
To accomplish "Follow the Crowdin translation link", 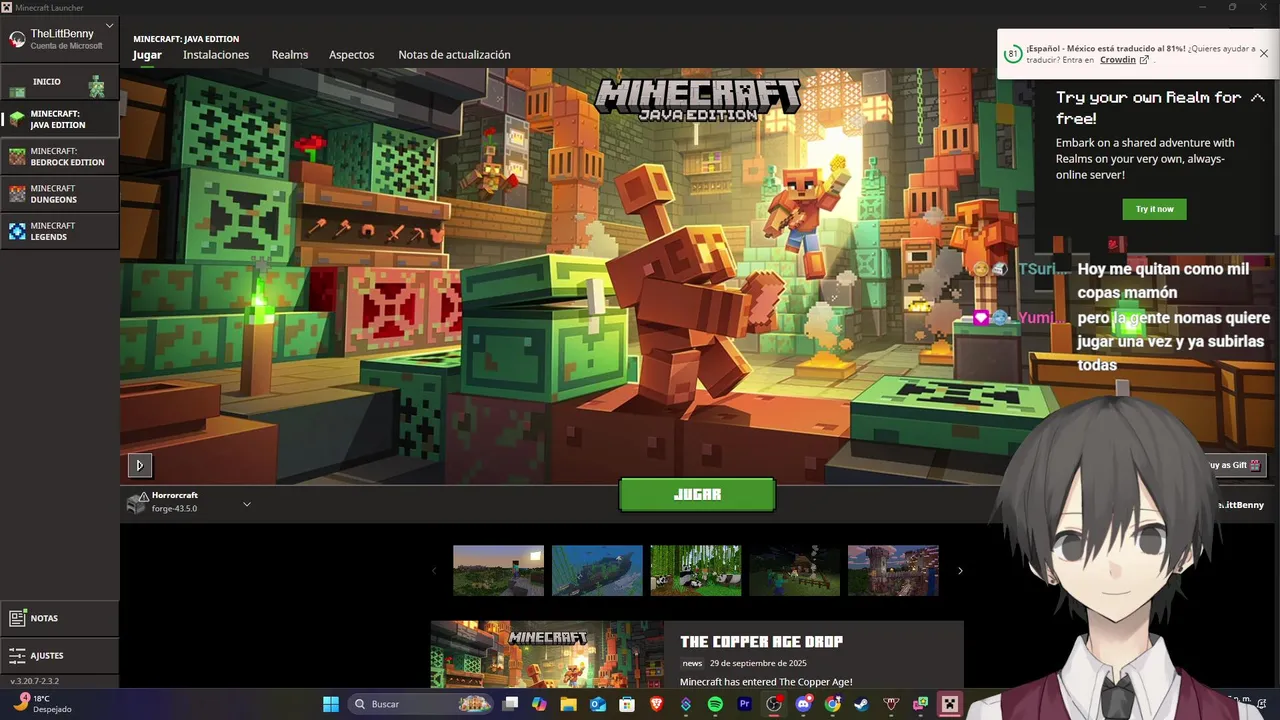I will point(1118,60).
